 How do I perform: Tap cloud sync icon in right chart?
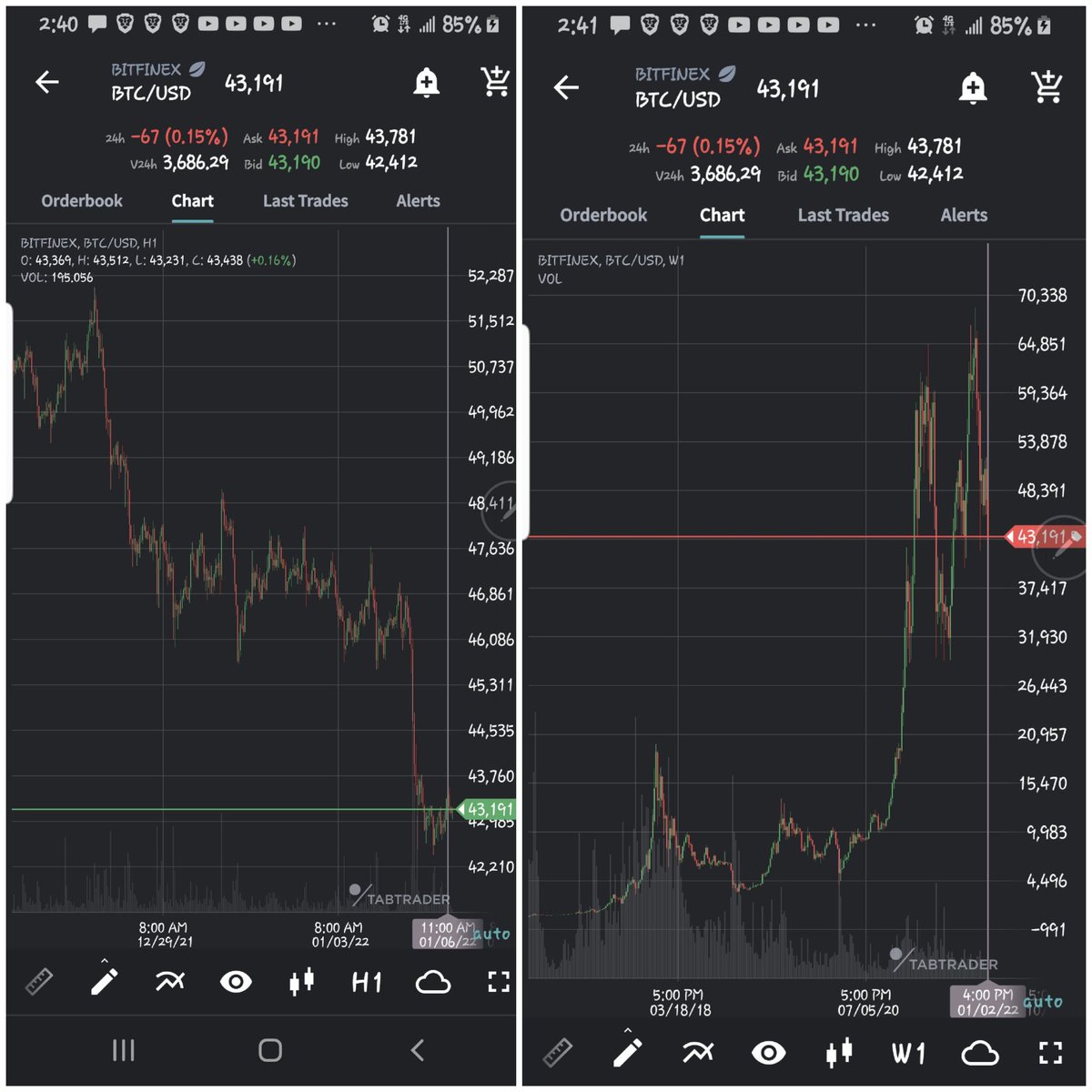pyautogui.click(x=979, y=1054)
